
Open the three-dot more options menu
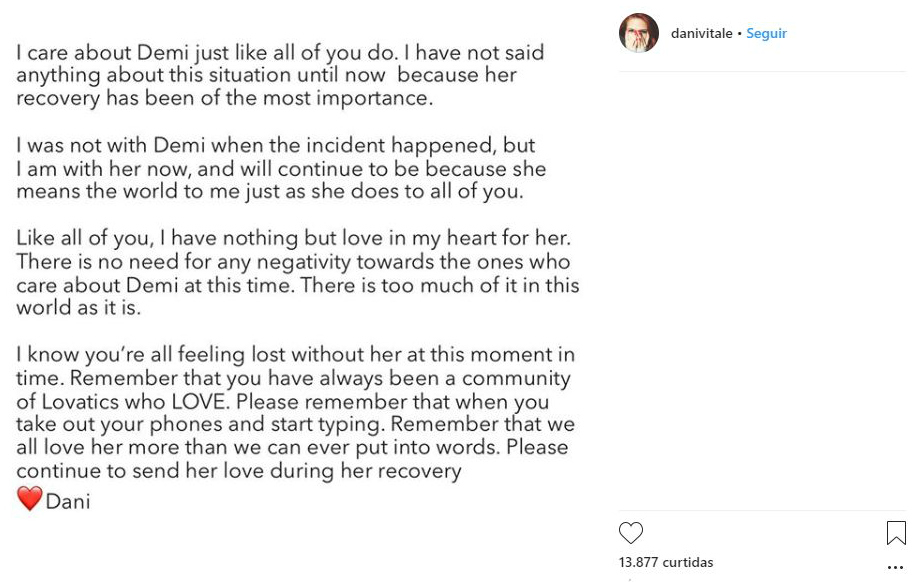pos(895,567)
